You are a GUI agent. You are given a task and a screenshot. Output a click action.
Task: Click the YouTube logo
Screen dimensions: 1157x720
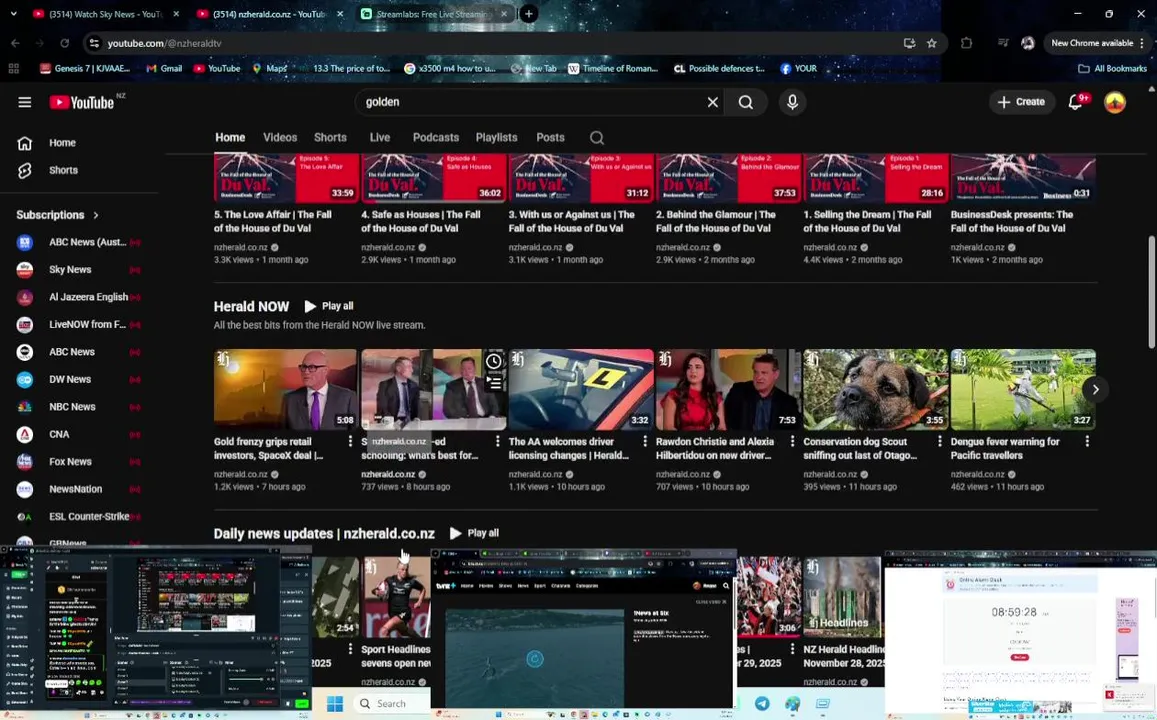point(82,103)
